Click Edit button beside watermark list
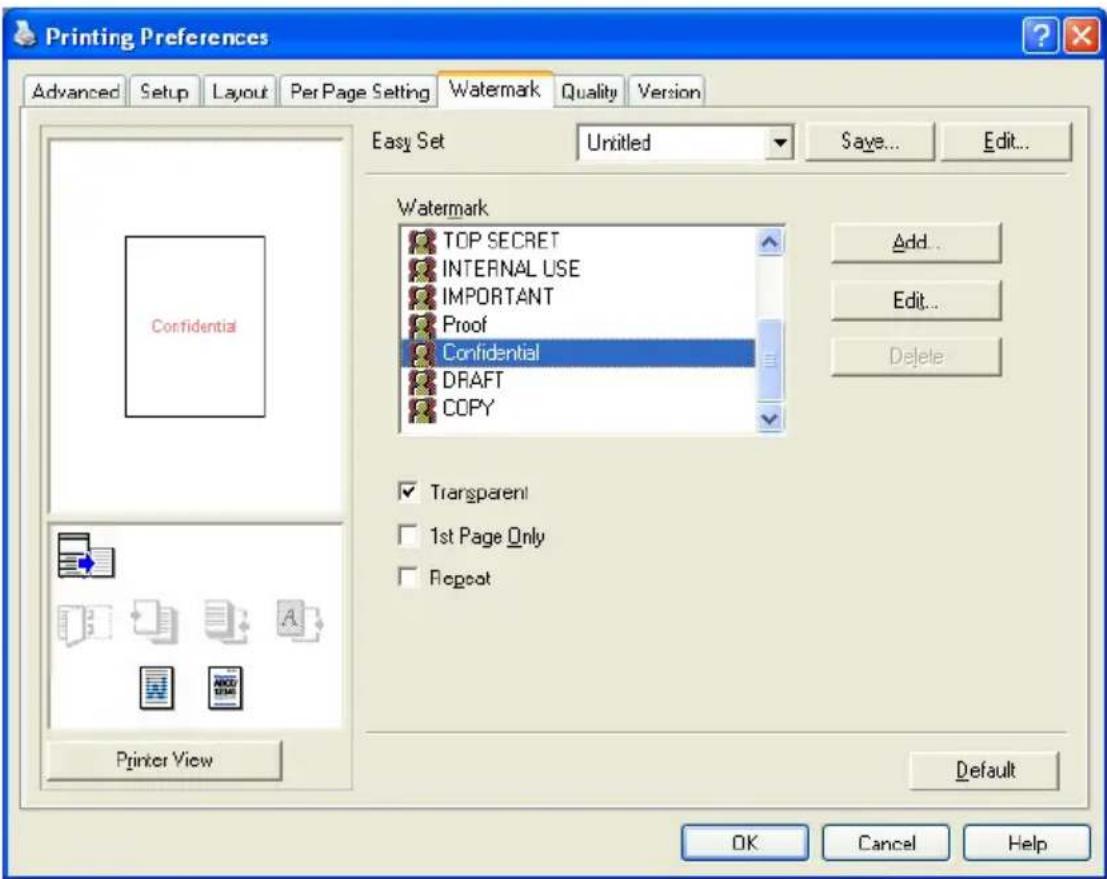Viewport: 1107px width, 879px height. coord(916,301)
